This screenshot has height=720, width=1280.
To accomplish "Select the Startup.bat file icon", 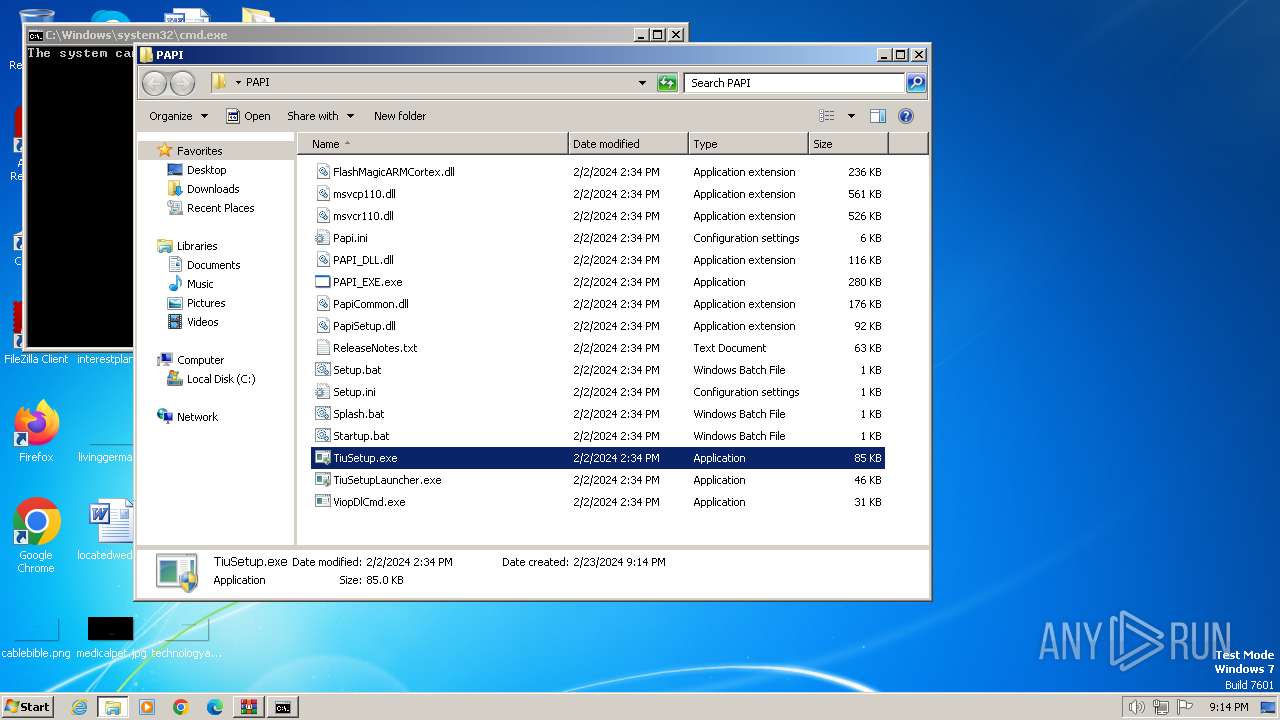I will [x=323, y=436].
